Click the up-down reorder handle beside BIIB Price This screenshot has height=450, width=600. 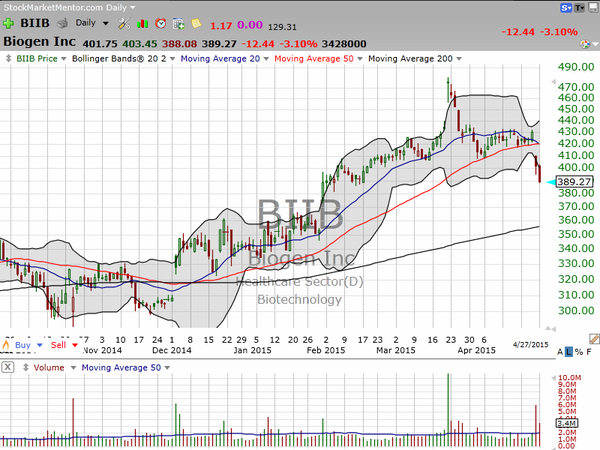coord(8,59)
